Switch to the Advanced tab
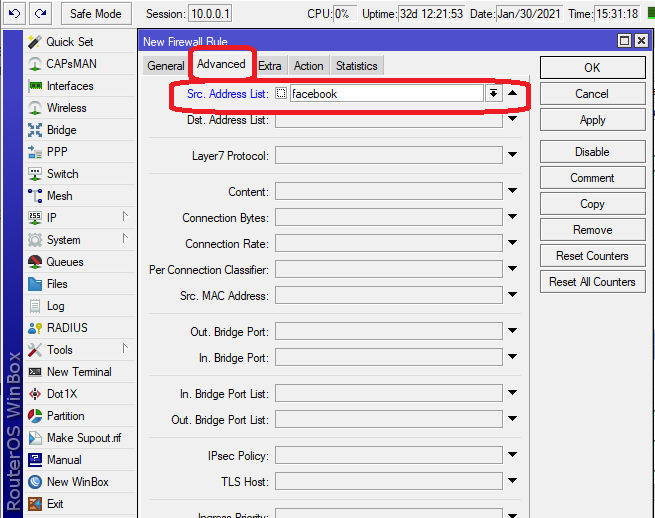Image resolution: width=655 pixels, height=518 pixels. (x=221, y=64)
